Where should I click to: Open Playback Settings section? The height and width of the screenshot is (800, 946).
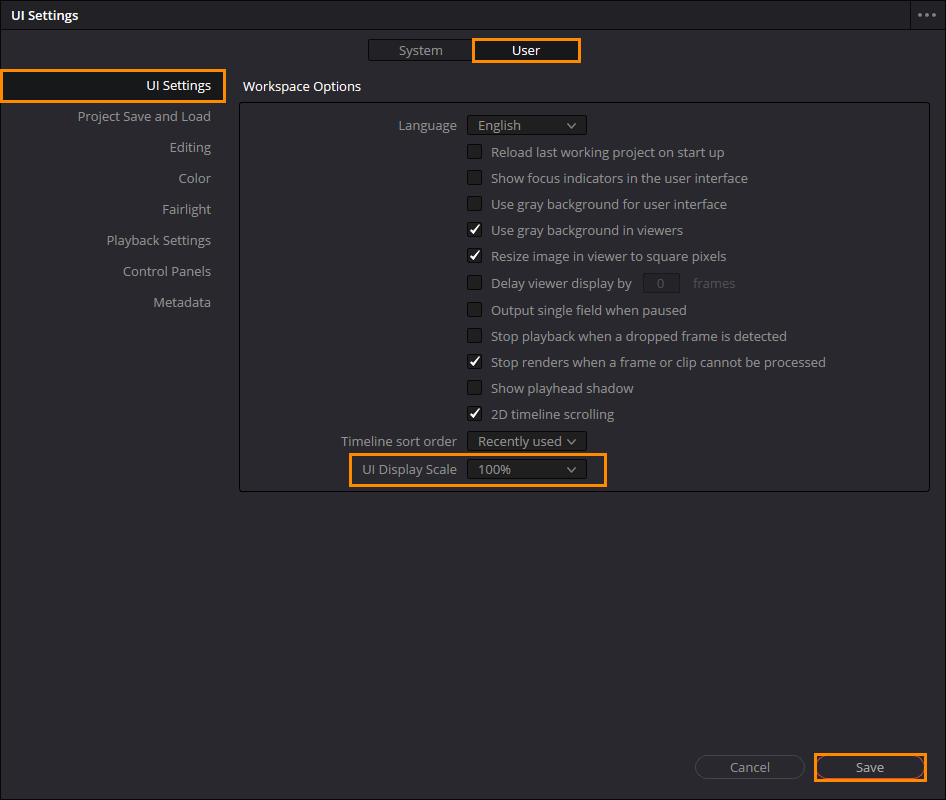[159, 240]
